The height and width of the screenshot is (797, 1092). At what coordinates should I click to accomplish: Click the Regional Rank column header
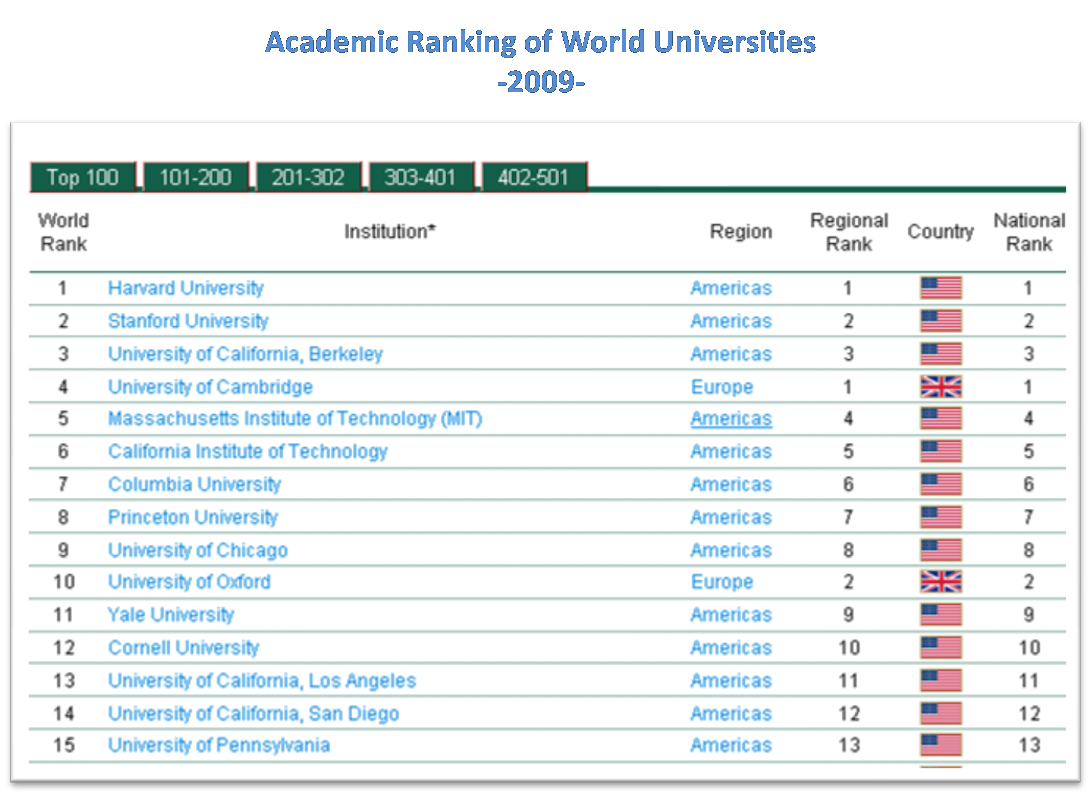(849, 232)
